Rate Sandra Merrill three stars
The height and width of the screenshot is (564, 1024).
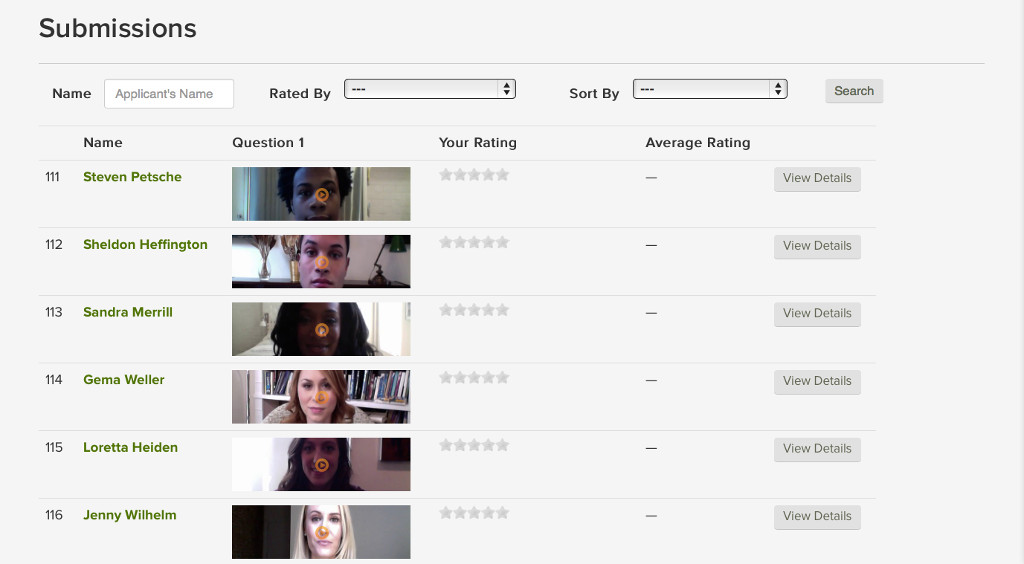pyautogui.click(x=474, y=310)
